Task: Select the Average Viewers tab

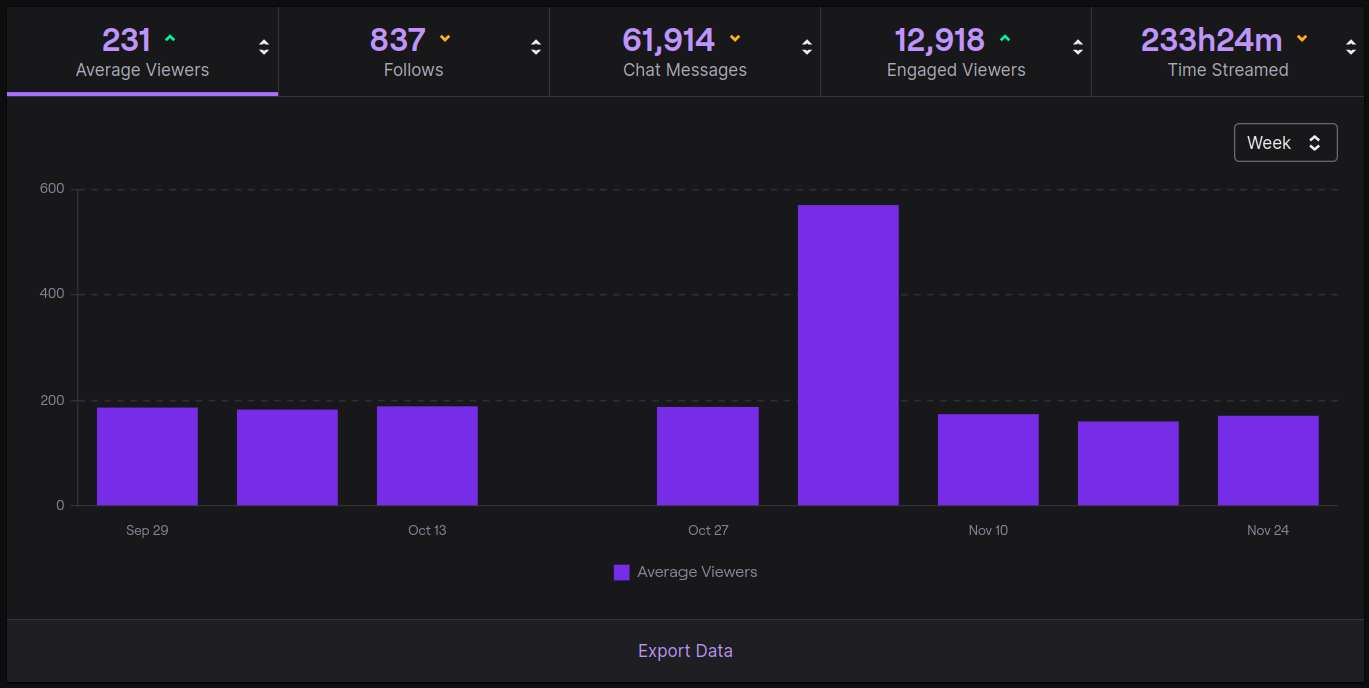Action: click(x=142, y=52)
